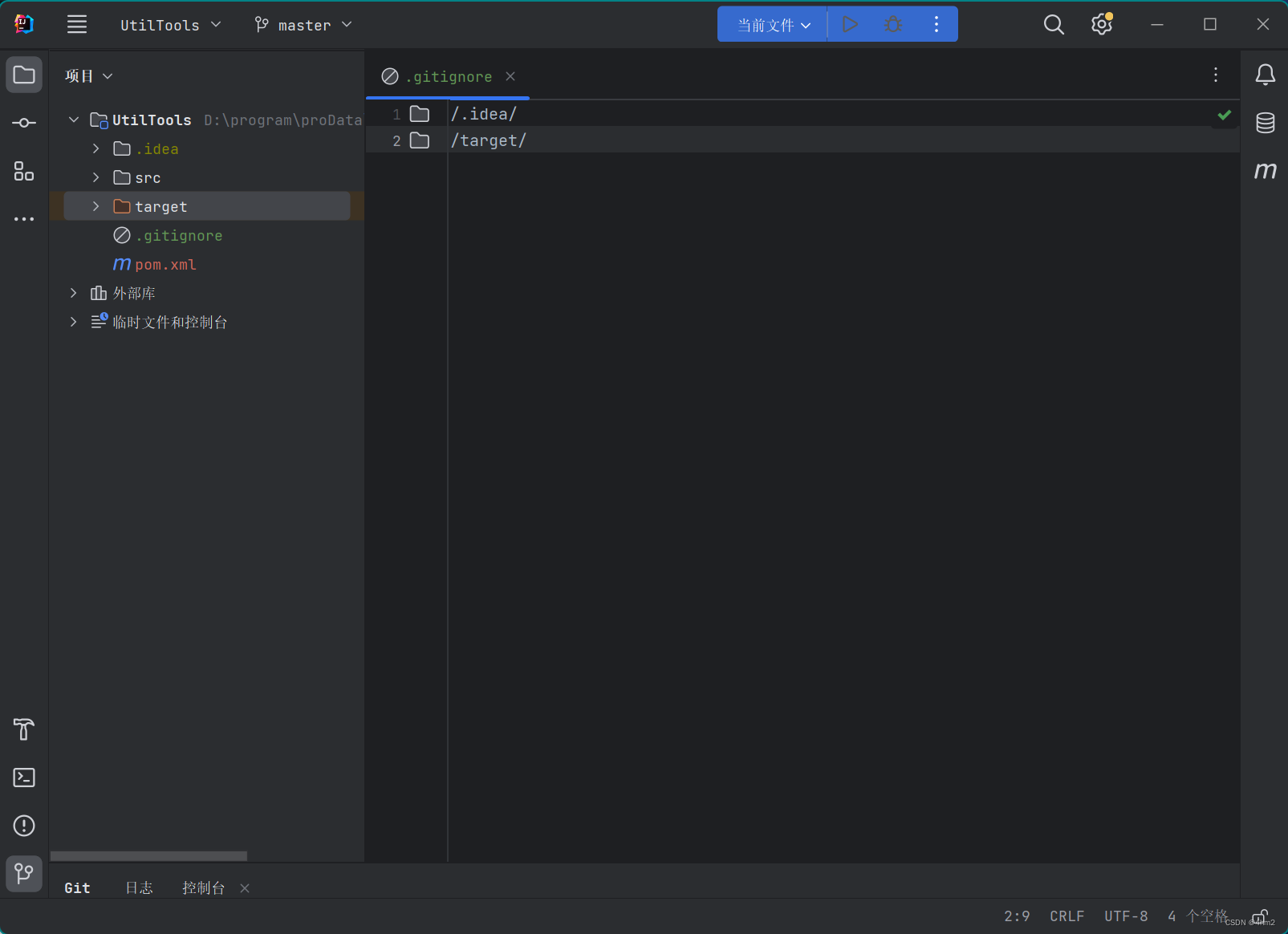Viewport: 1288px width, 934px height.
Task: Open editor tab options menu
Action: point(1216,75)
